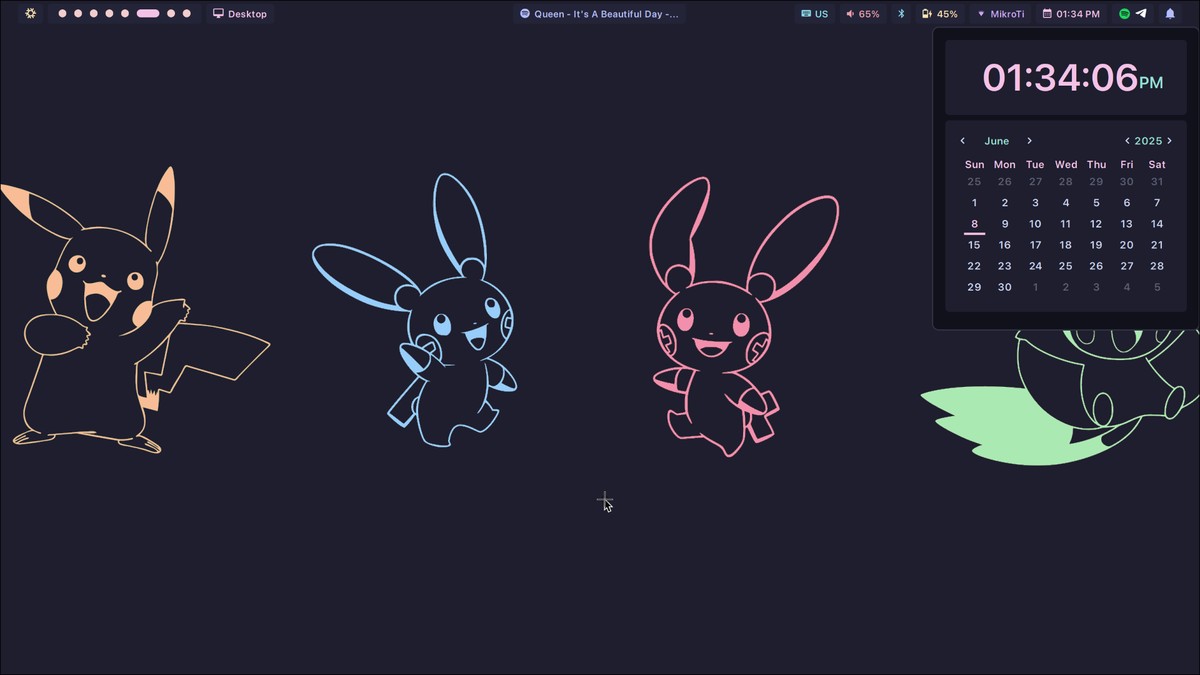The height and width of the screenshot is (675, 1200).
Task: Select the highlighted date June 8
Action: (974, 224)
